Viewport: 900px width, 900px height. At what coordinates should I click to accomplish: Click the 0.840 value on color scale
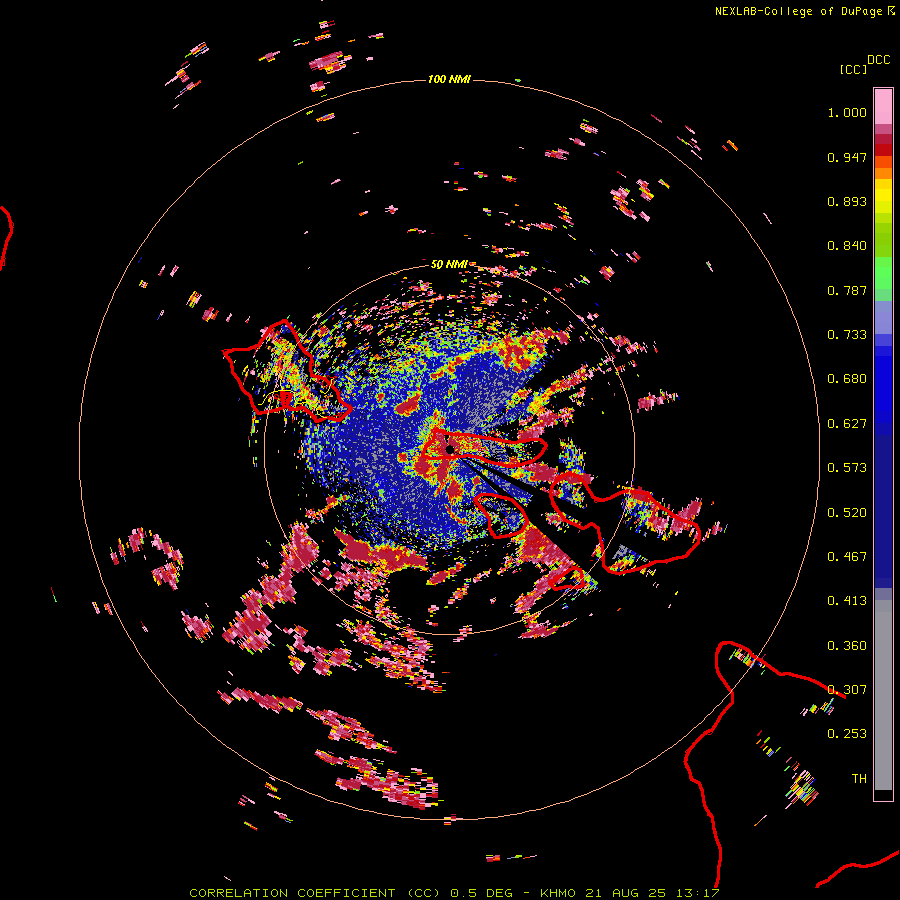click(847, 246)
